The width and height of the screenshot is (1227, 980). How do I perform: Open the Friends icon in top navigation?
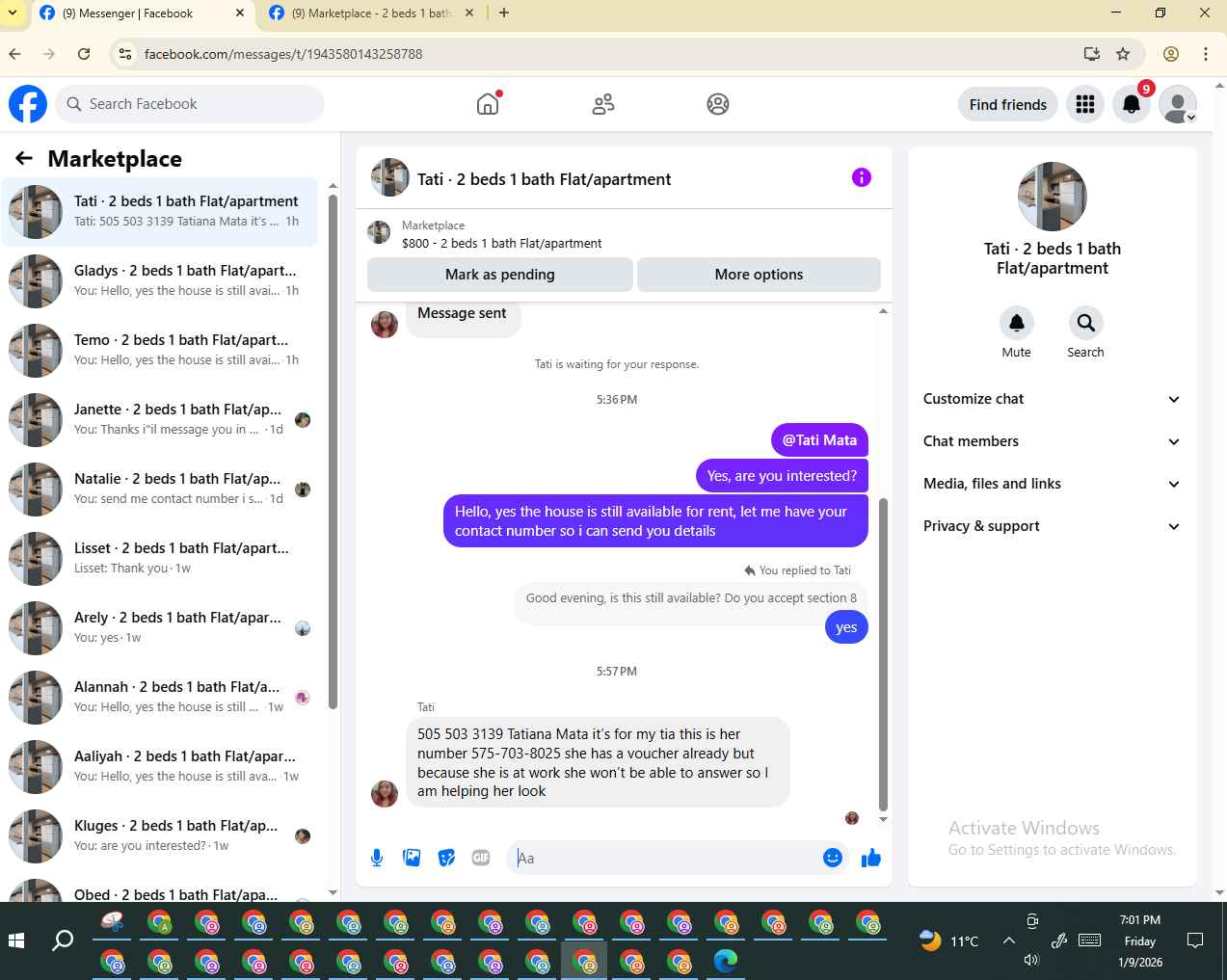point(603,104)
